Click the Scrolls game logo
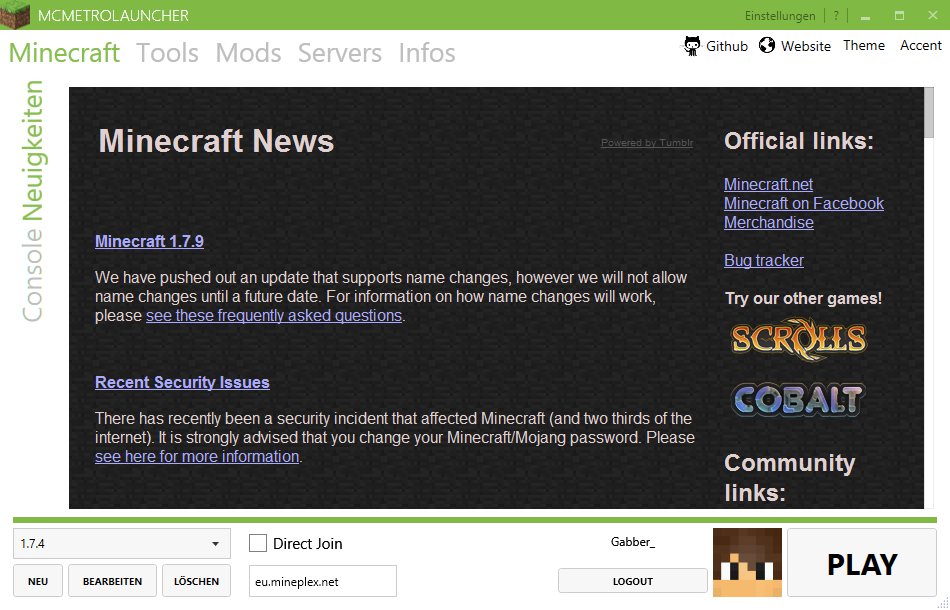Image resolution: width=950 pixels, height=610 pixels. coord(799,339)
